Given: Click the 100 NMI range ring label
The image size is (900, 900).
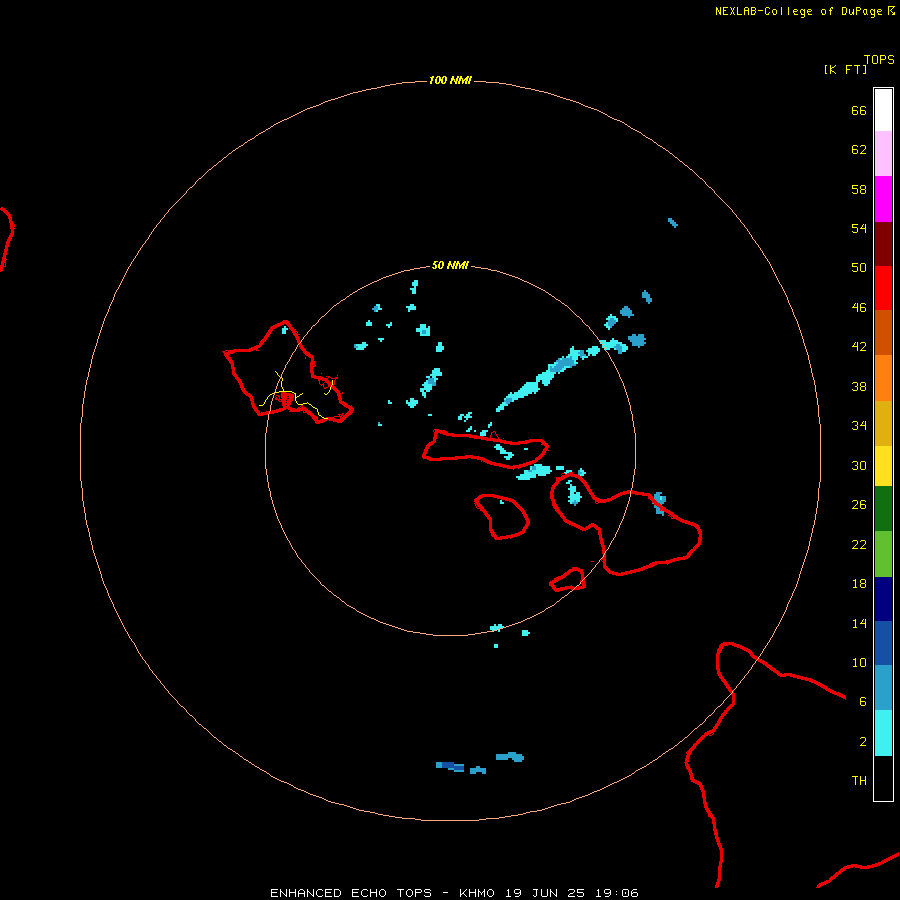Looking at the screenshot, I should click(x=450, y=80).
